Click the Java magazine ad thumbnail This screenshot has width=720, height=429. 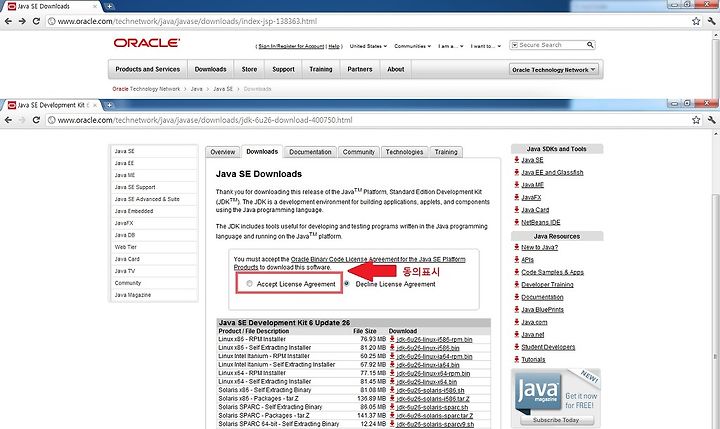click(537, 391)
